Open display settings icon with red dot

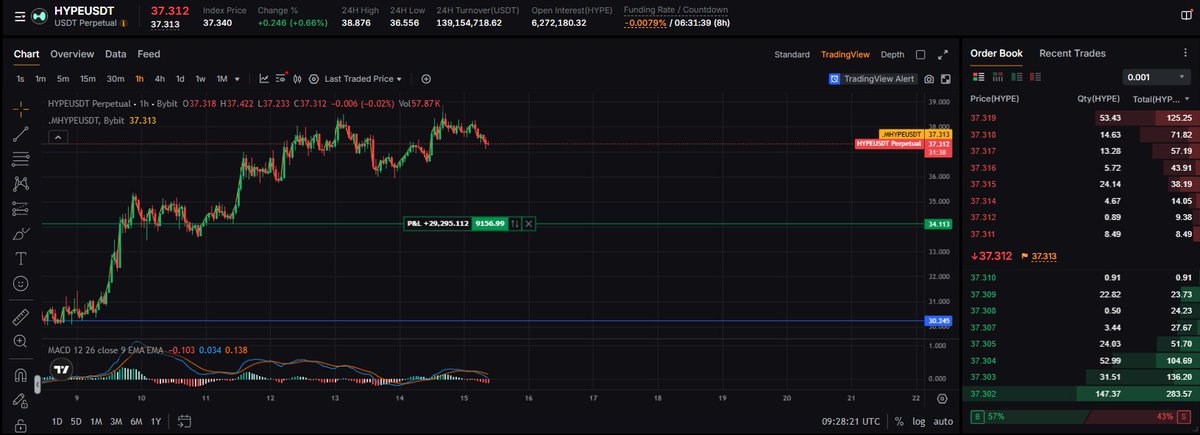point(281,78)
